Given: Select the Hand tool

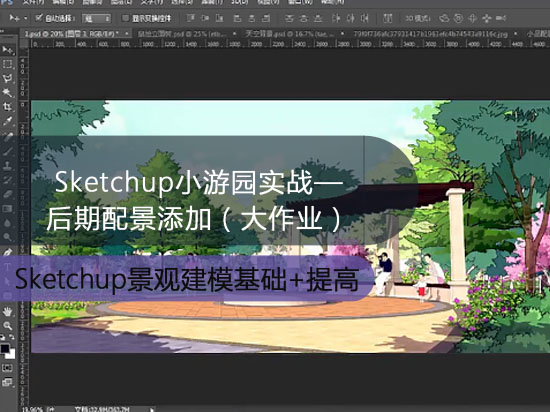Looking at the screenshot, I should tap(7, 311).
